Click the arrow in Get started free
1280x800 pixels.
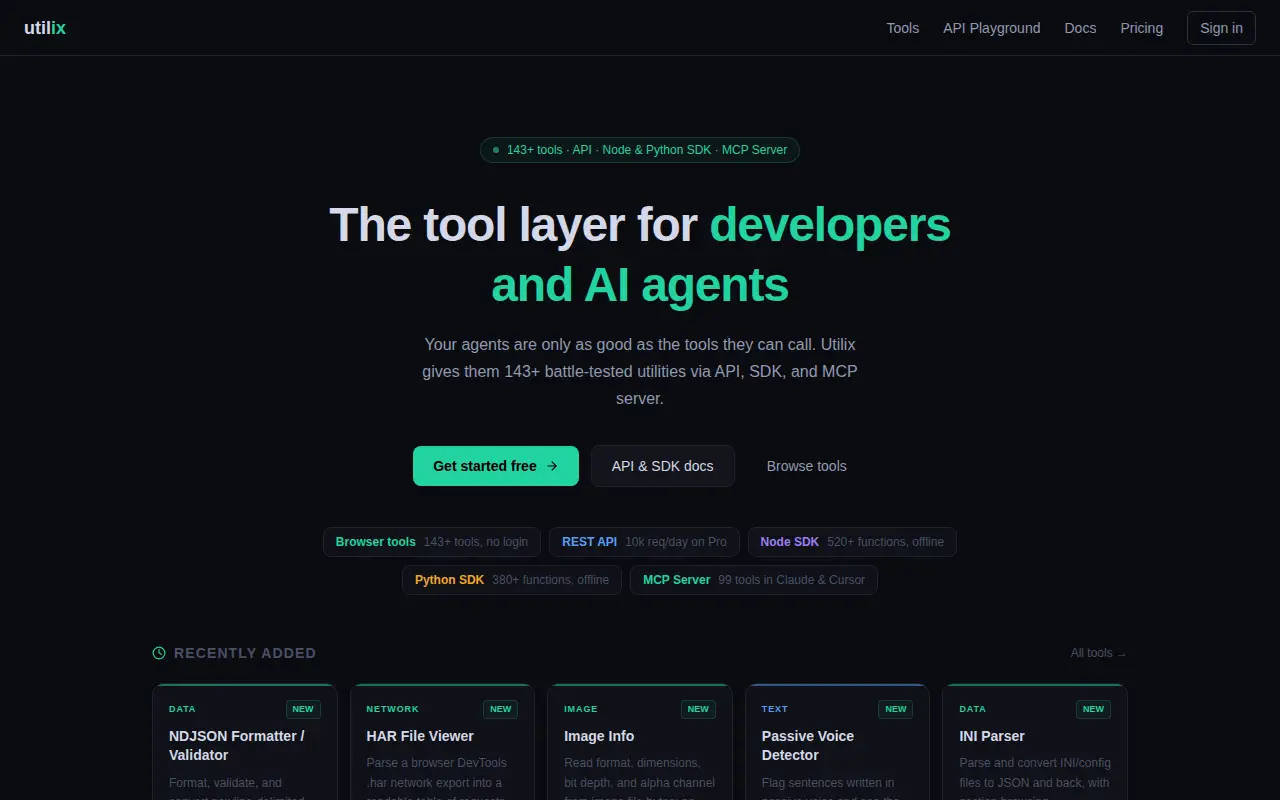552,466
